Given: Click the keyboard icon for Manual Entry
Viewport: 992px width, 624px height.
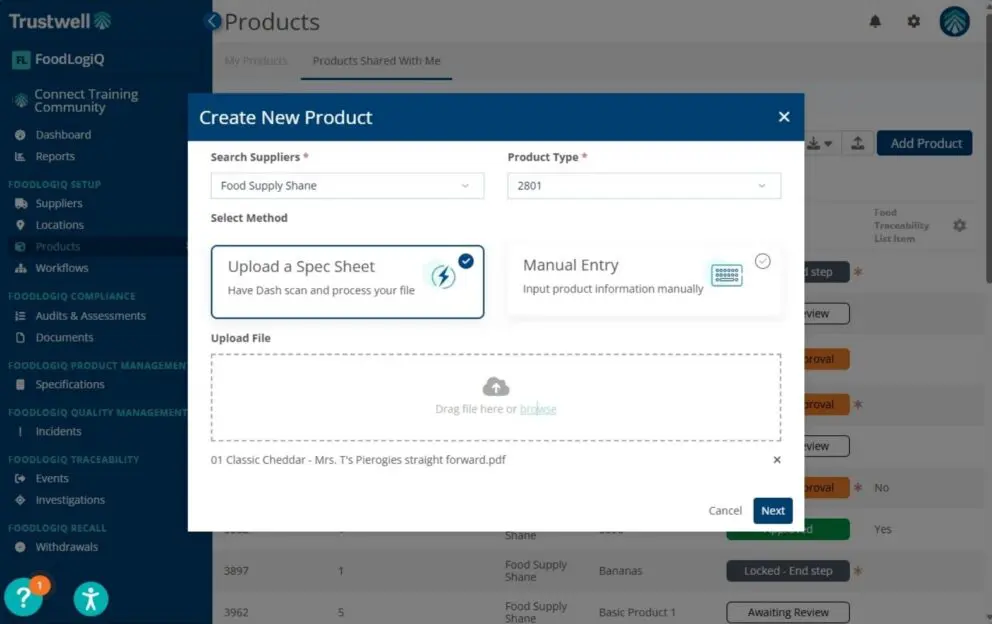Looking at the screenshot, I should 726,275.
